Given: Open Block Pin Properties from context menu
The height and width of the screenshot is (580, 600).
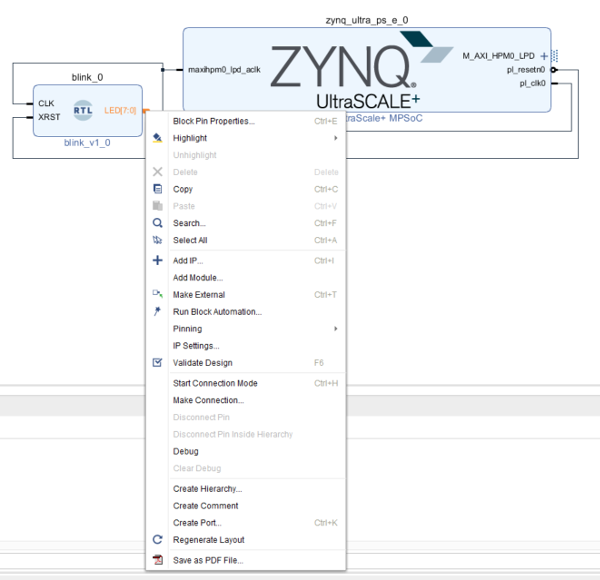Looking at the screenshot, I should click(213, 121).
